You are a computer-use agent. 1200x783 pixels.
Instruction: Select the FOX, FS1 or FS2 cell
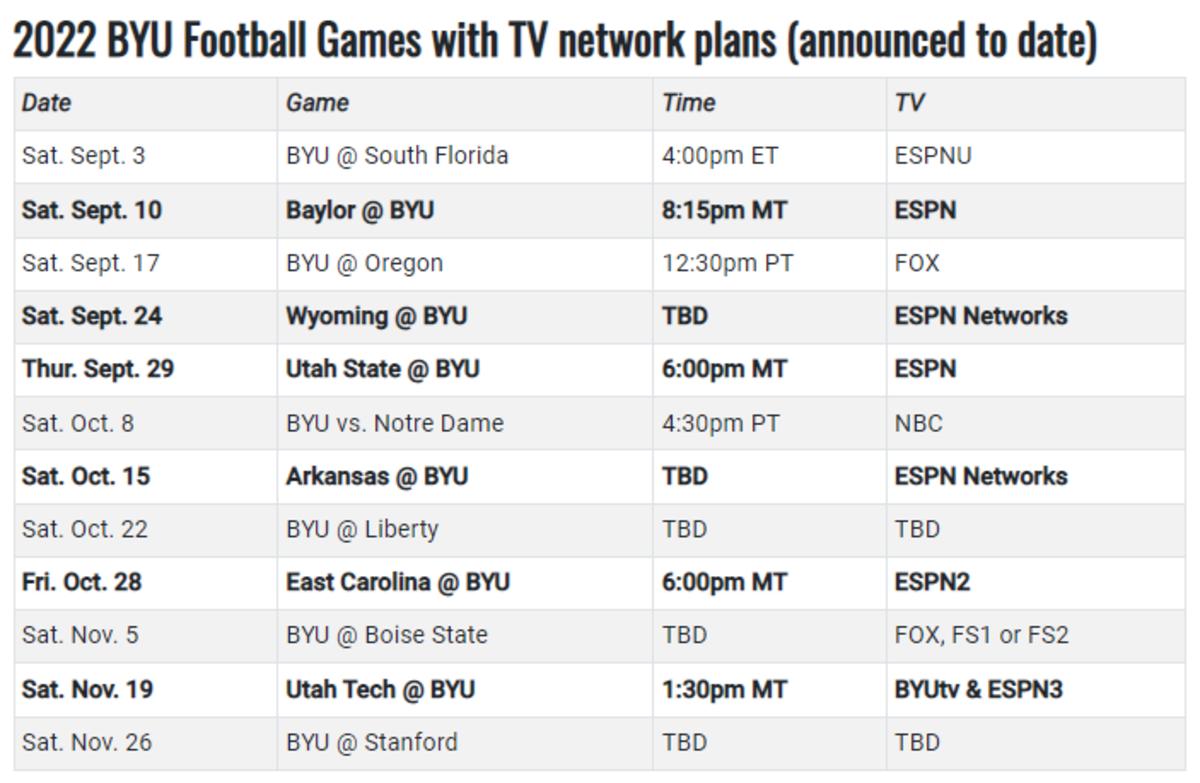pos(981,635)
